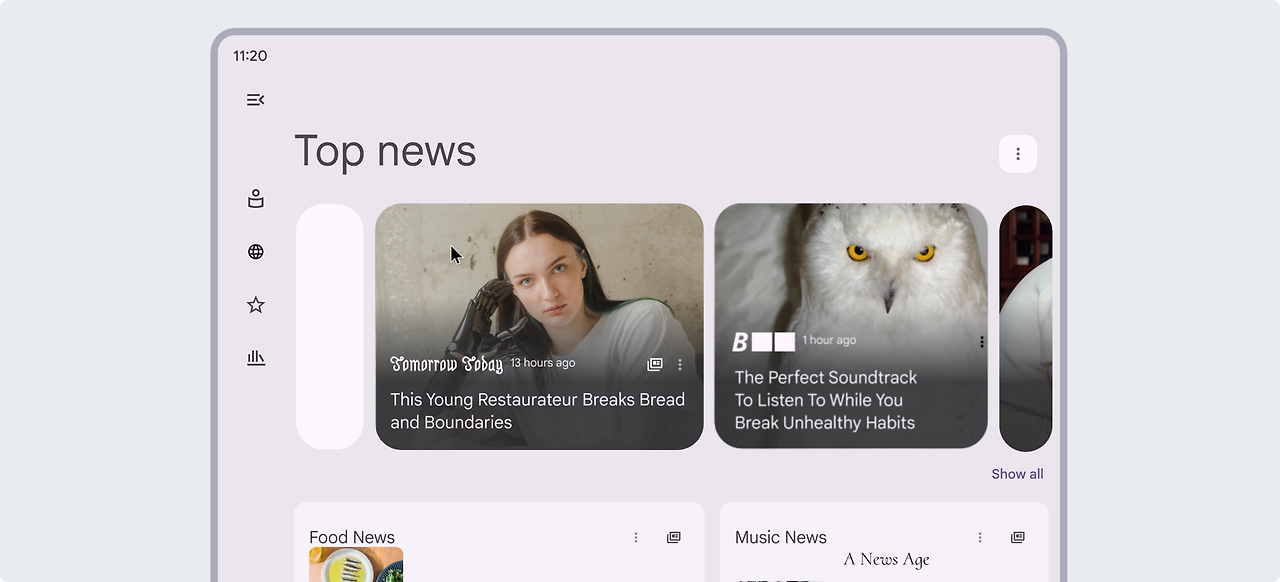Open more options on owl Soundtrack card
Image resolution: width=1280 pixels, height=582 pixels.
click(x=982, y=342)
